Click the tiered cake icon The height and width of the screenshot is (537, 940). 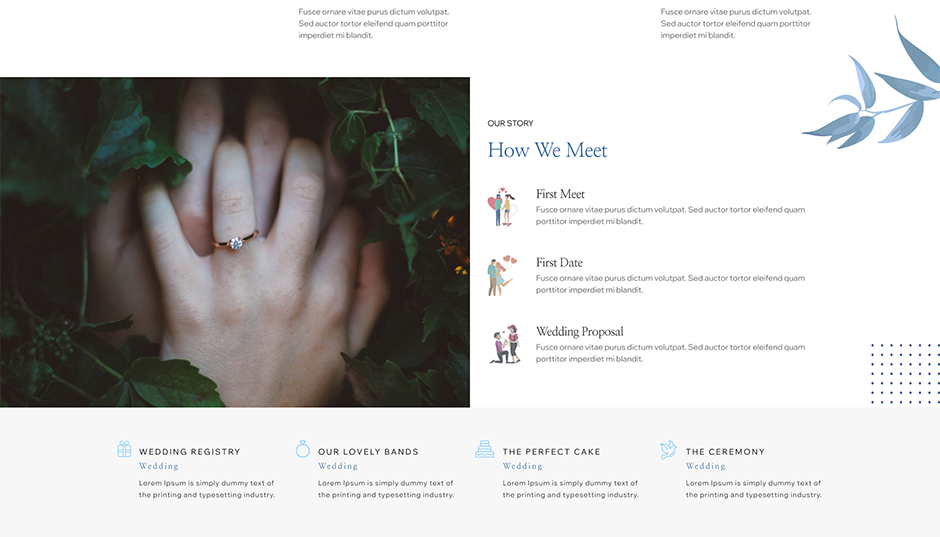pos(484,449)
